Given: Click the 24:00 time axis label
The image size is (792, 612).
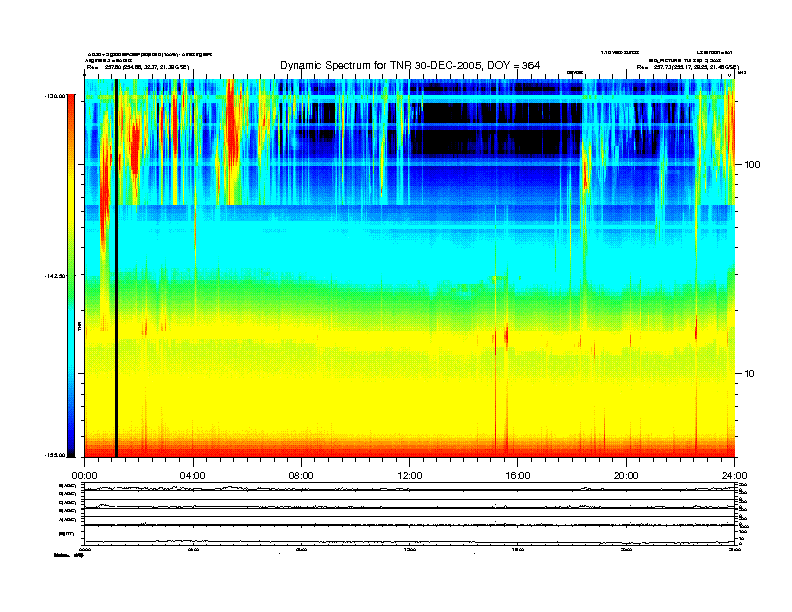Looking at the screenshot, I should (734, 476).
